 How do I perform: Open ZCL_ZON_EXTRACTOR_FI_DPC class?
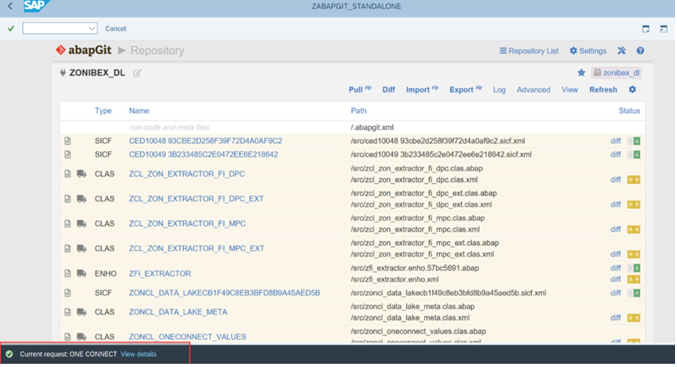click(x=187, y=174)
